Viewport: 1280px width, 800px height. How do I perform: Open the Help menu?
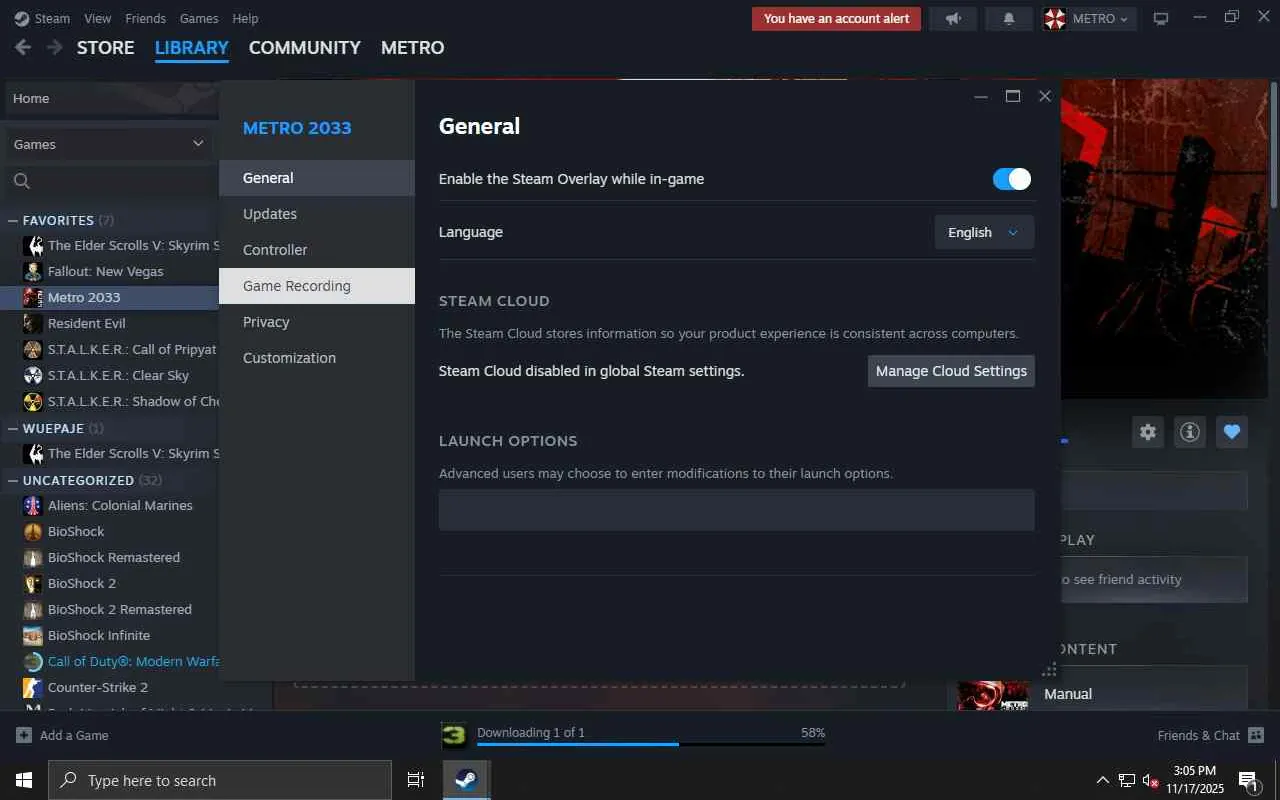click(x=245, y=18)
